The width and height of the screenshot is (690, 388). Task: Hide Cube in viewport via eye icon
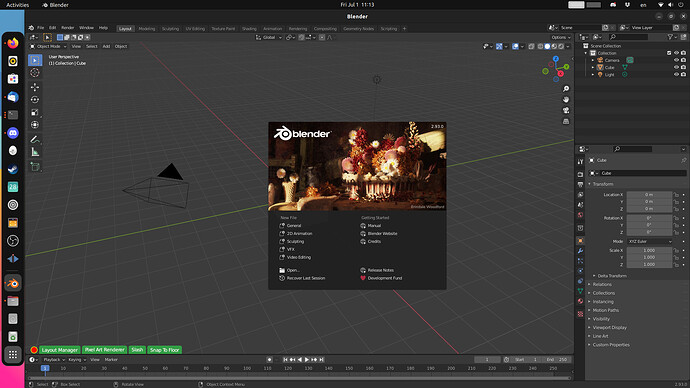[676, 67]
